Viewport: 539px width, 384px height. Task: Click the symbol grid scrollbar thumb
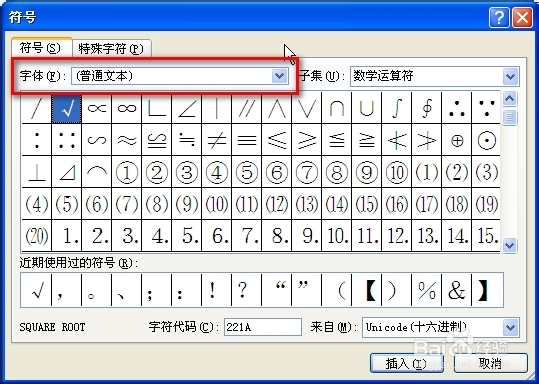tap(509, 117)
